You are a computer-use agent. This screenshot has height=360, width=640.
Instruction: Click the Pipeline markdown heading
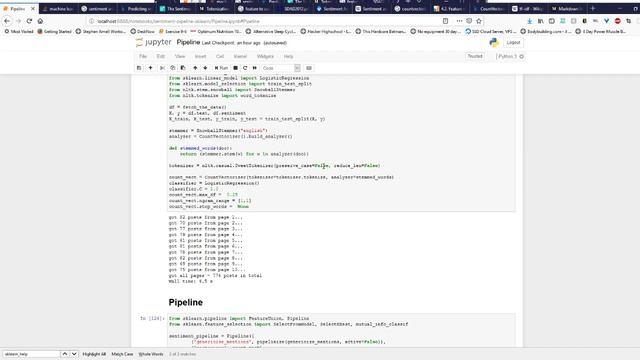pos(186,302)
